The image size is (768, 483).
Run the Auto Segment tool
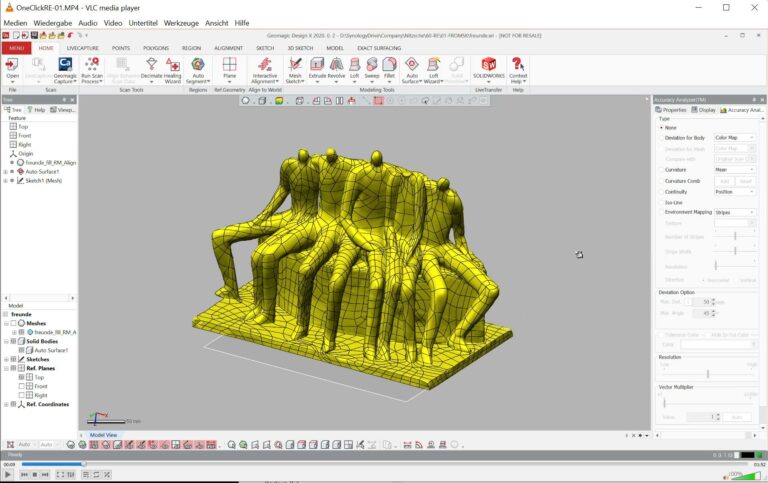coord(198,69)
